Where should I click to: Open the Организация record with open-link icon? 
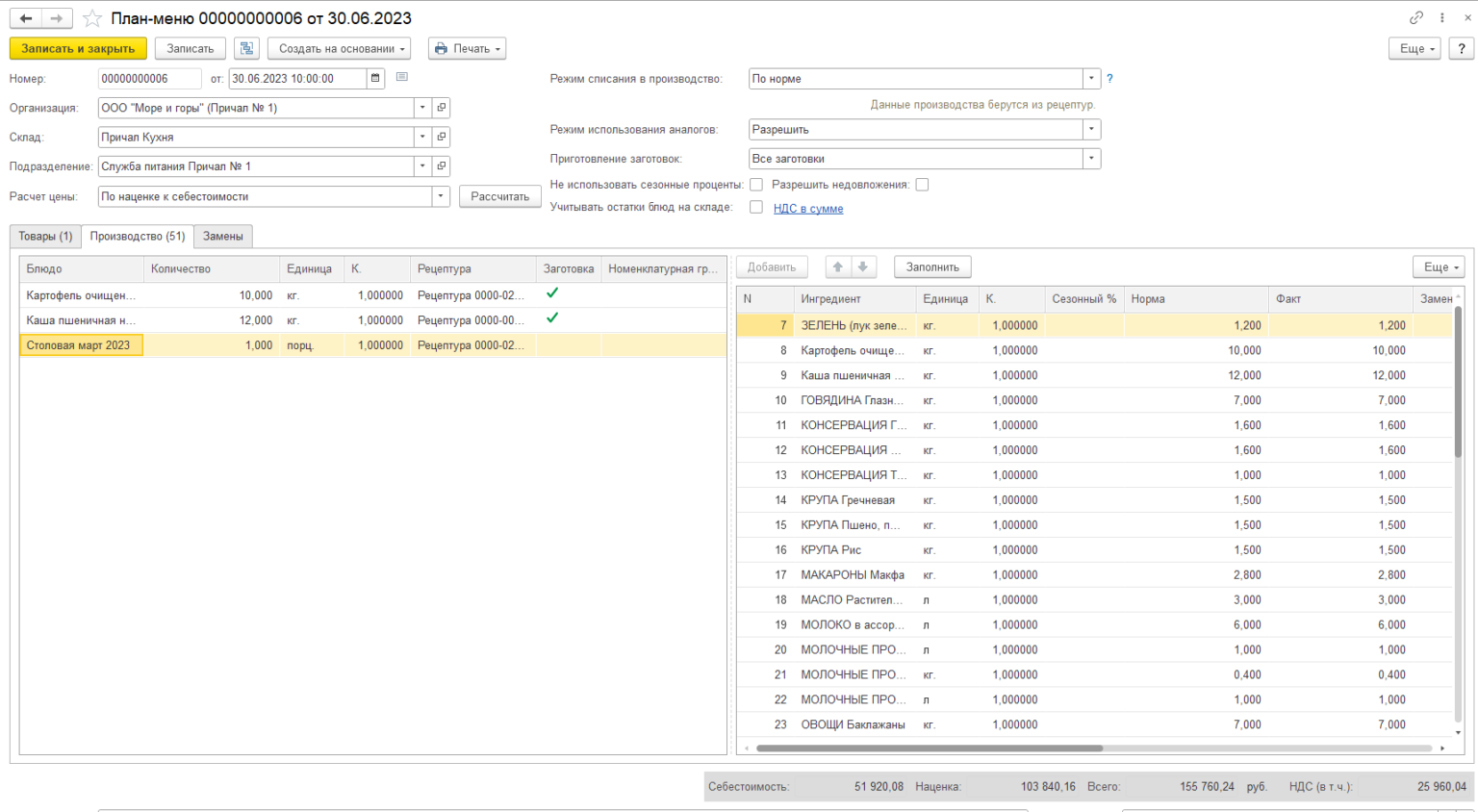coord(442,108)
